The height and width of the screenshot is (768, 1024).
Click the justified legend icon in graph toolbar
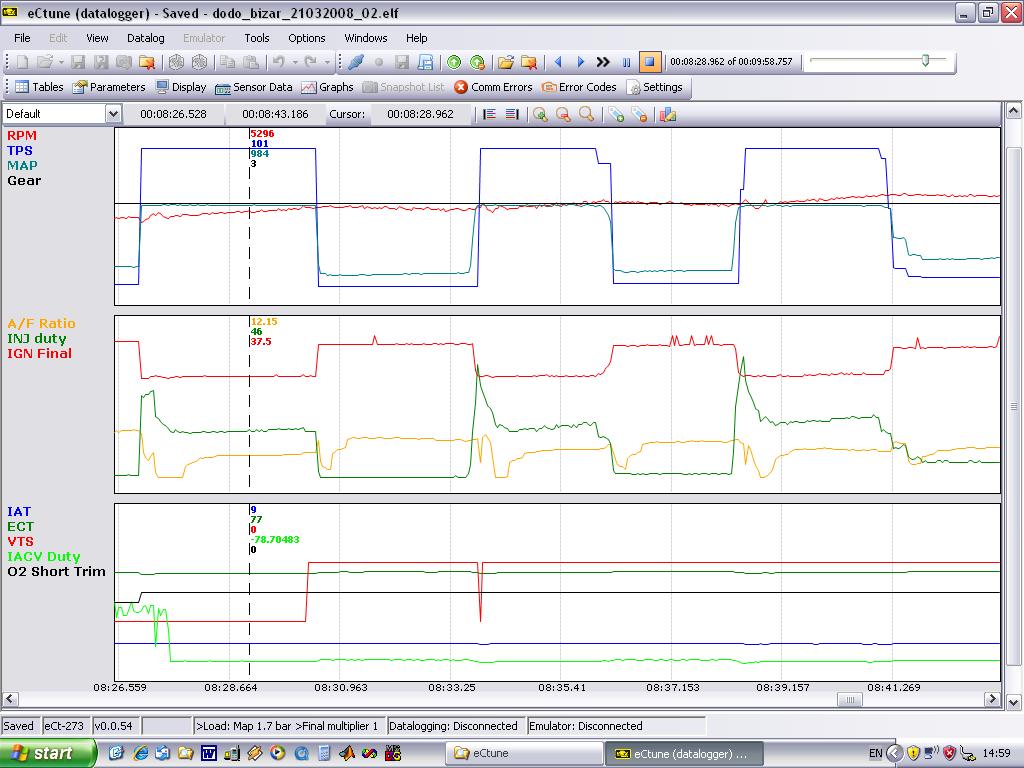(512, 114)
